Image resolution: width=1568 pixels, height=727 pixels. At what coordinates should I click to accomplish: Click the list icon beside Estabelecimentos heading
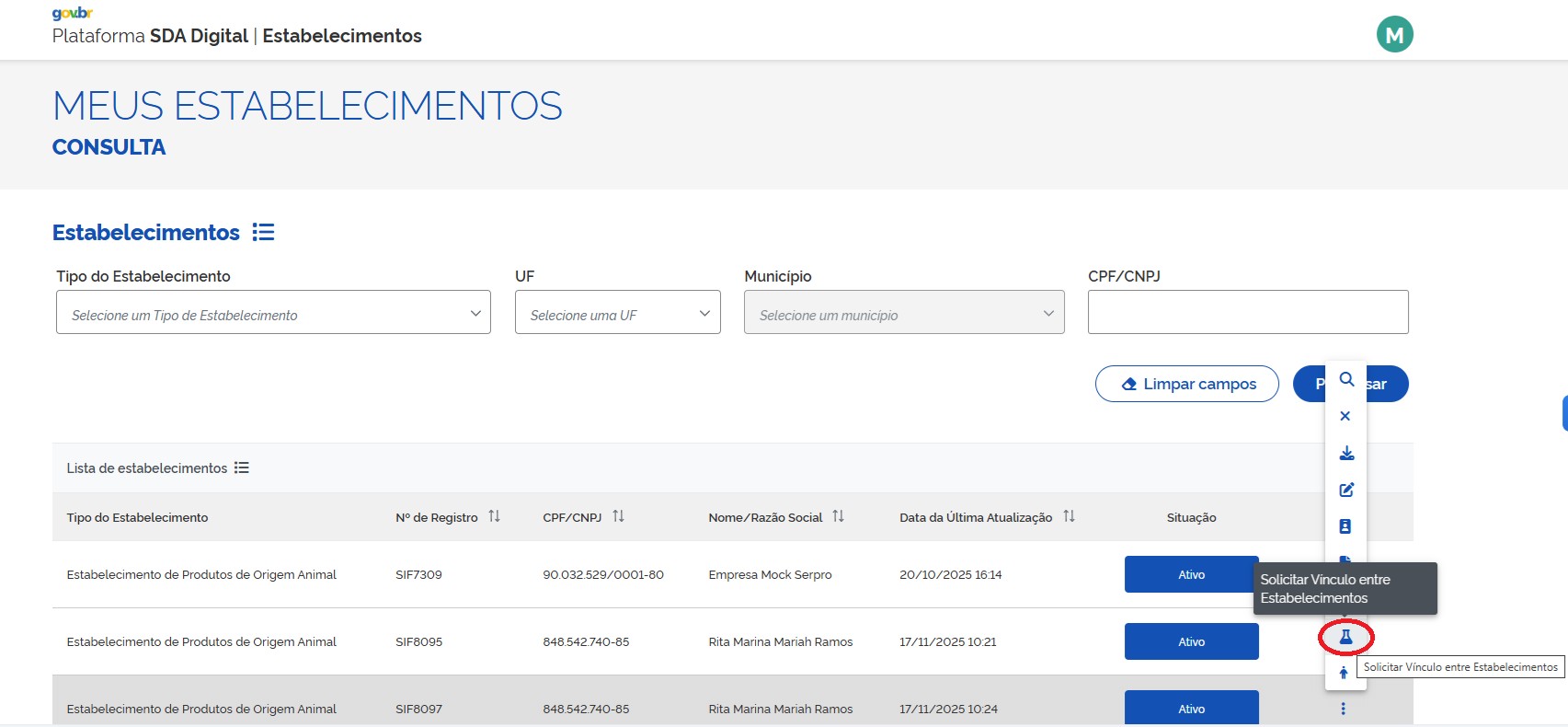(x=264, y=232)
